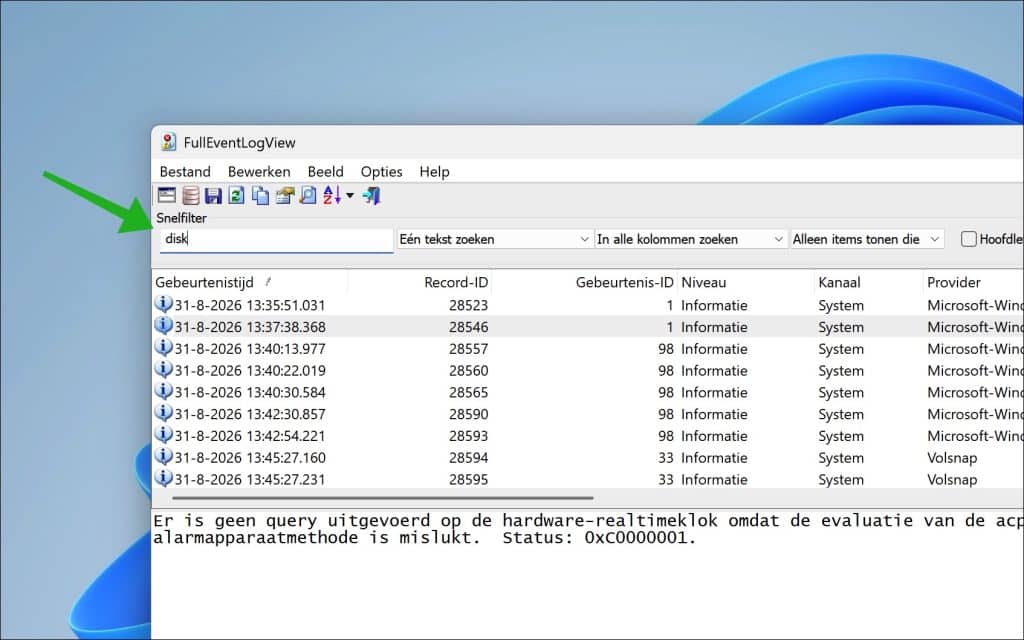The width and height of the screenshot is (1024, 640).
Task: Open the Help menu
Action: [x=434, y=172]
